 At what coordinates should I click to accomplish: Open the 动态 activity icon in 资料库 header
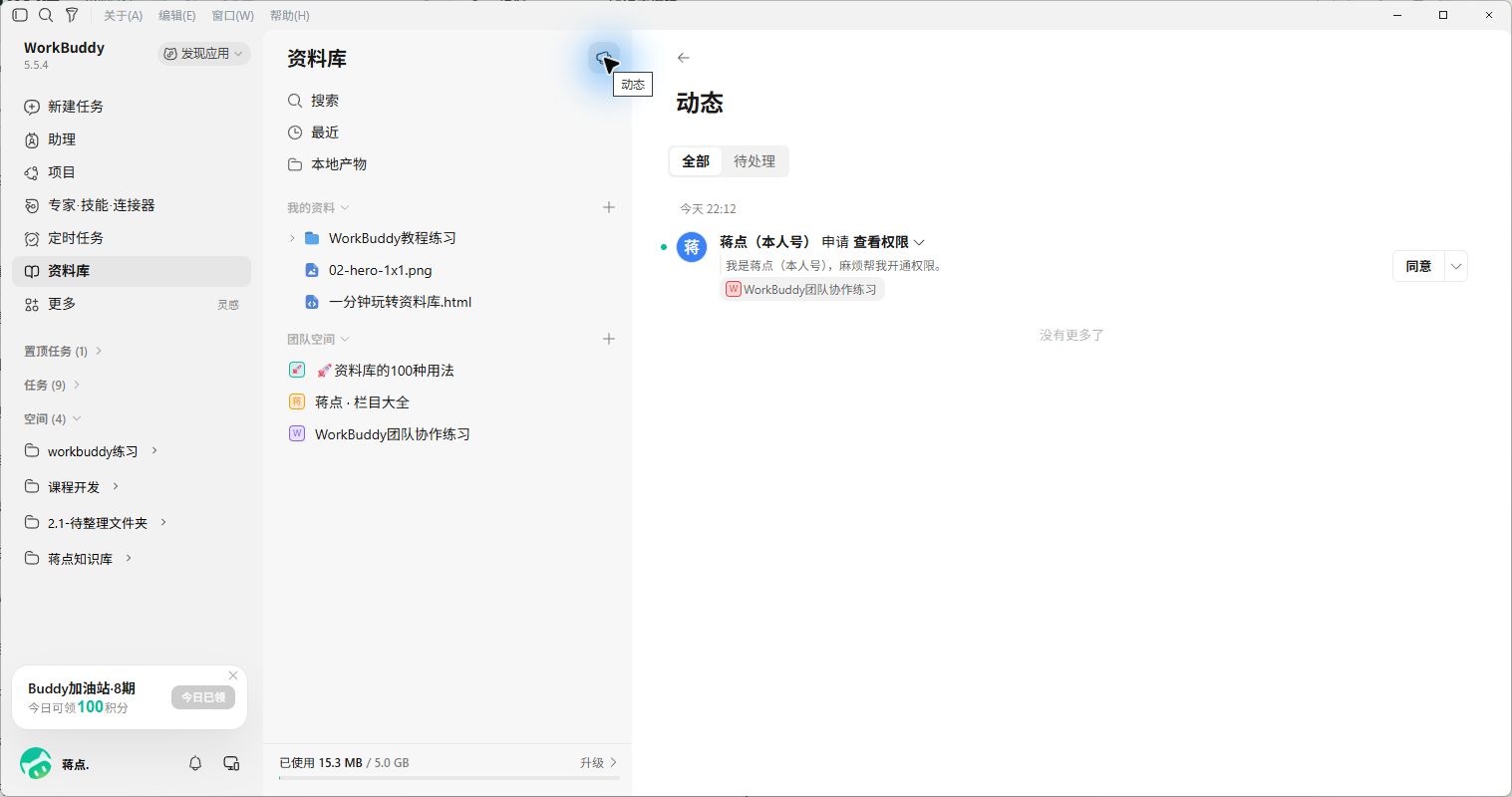click(x=604, y=59)
